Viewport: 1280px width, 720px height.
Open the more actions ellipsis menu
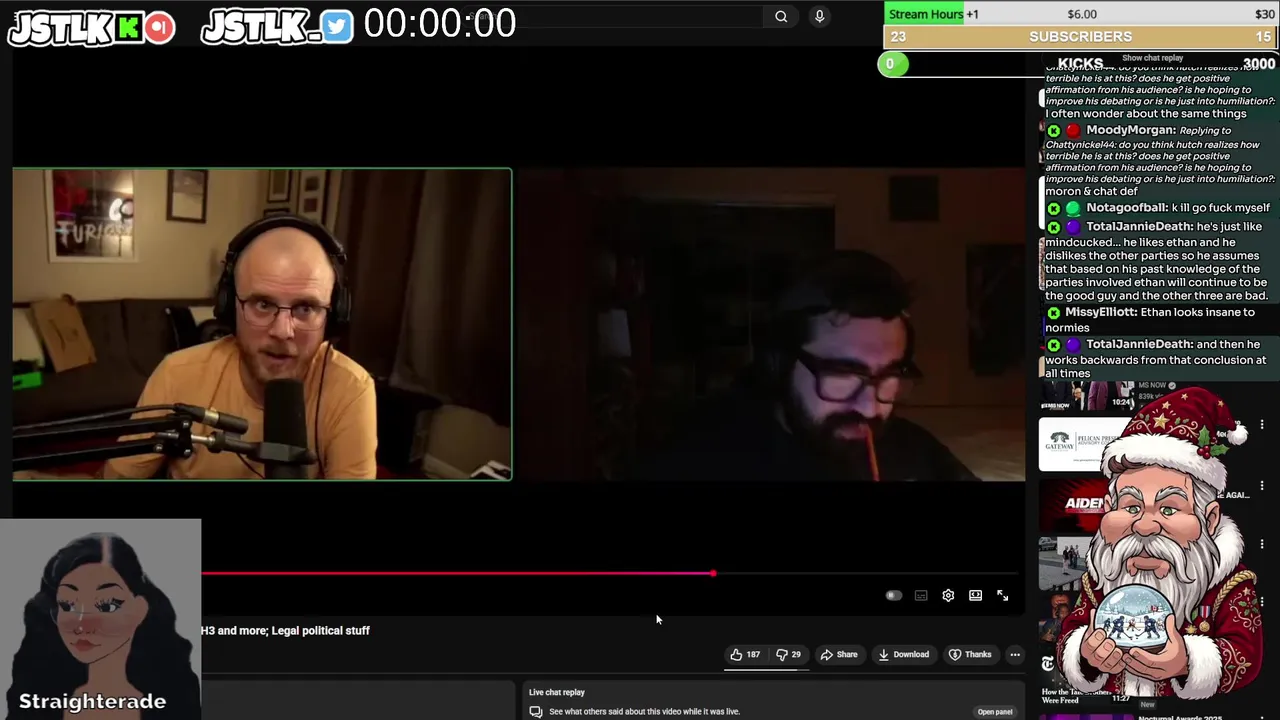click(x=1015, y=654)
